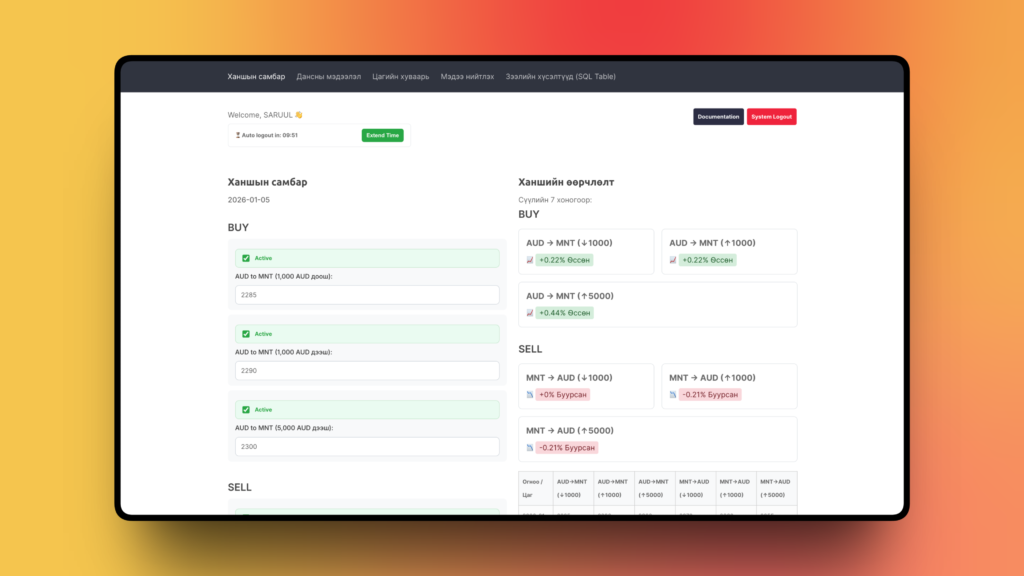1024x576 pixels.
Task: Click the rate input field showing 2285
Action: [367, 295]
